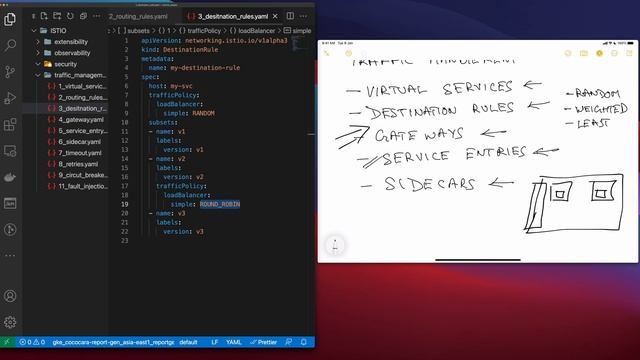Click the New Folder icon in Explorer
The height and width of the screenshot is (360, 640).
point(57,16)
